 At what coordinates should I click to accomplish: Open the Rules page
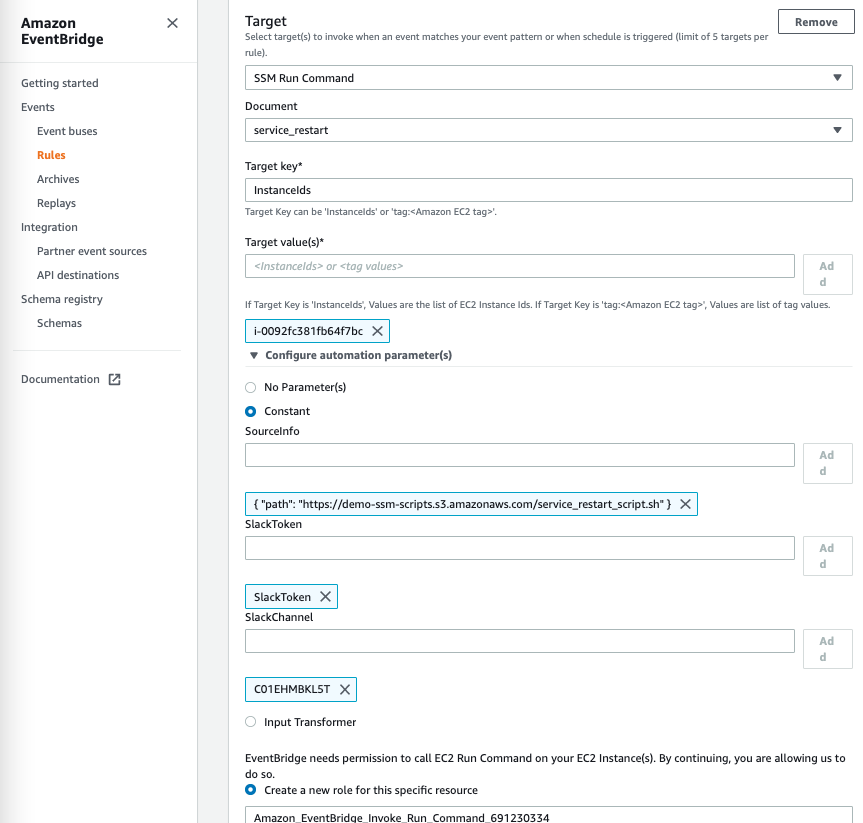tap(51, 155)
